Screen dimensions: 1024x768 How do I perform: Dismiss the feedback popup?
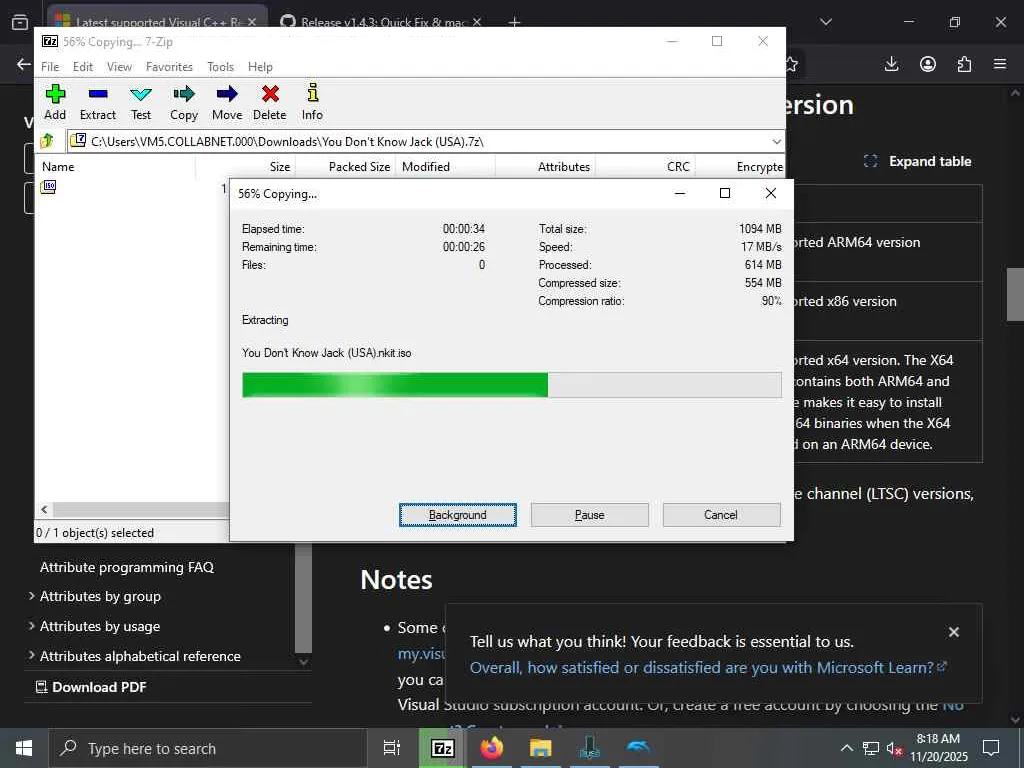[953, 632]
